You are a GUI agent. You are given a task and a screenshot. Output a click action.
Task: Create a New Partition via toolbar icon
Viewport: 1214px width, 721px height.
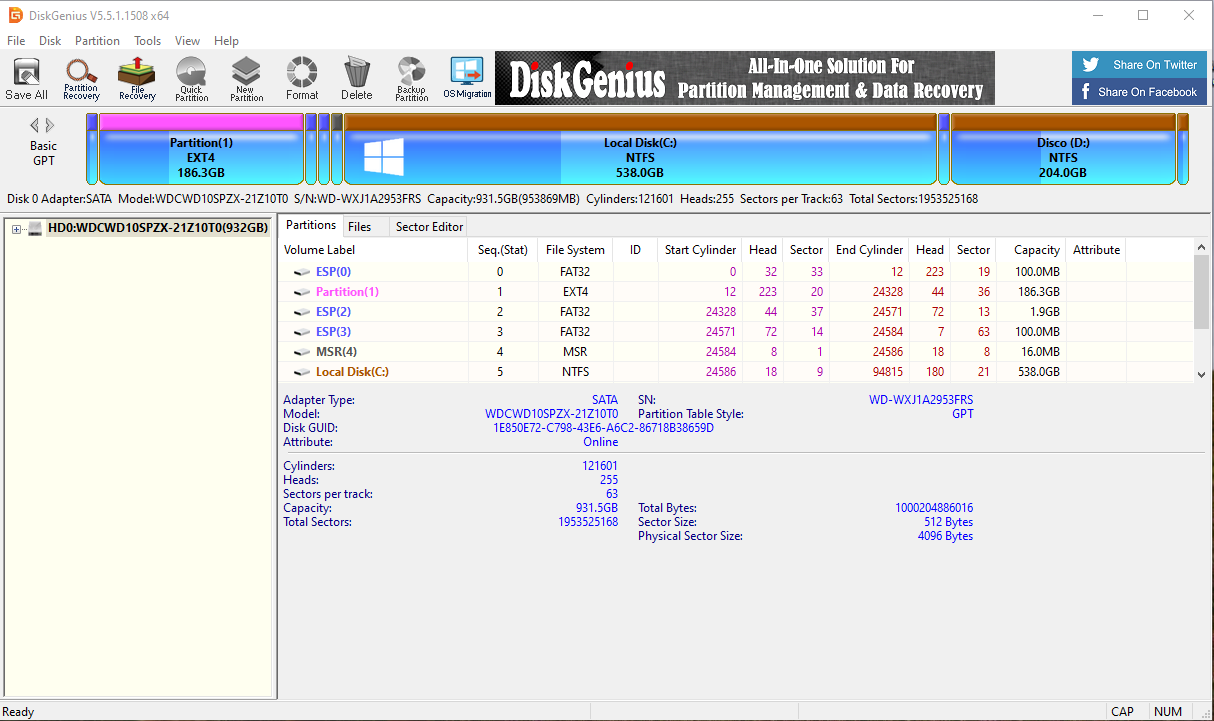click(x=246, y=79)
